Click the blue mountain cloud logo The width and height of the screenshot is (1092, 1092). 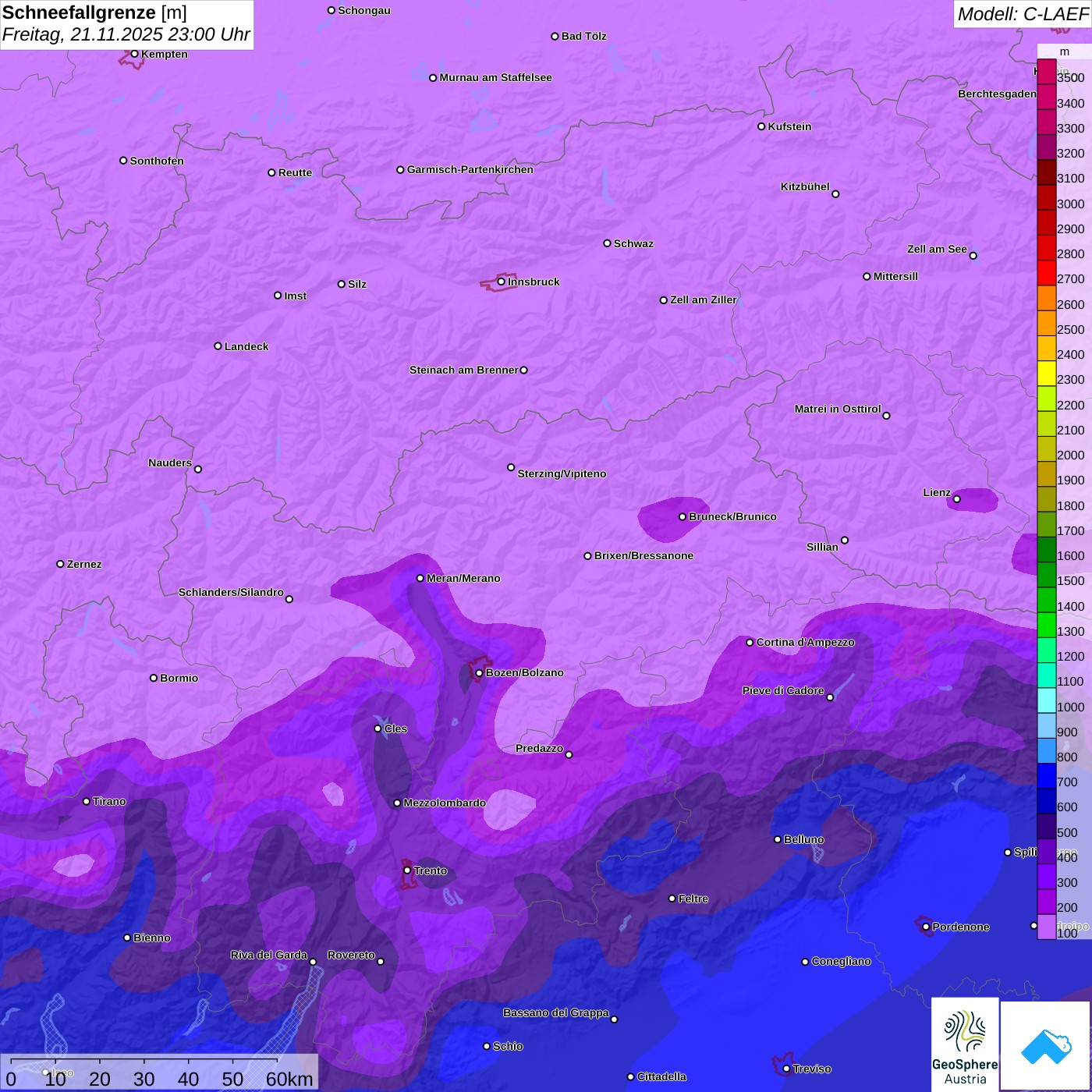1046,1046
